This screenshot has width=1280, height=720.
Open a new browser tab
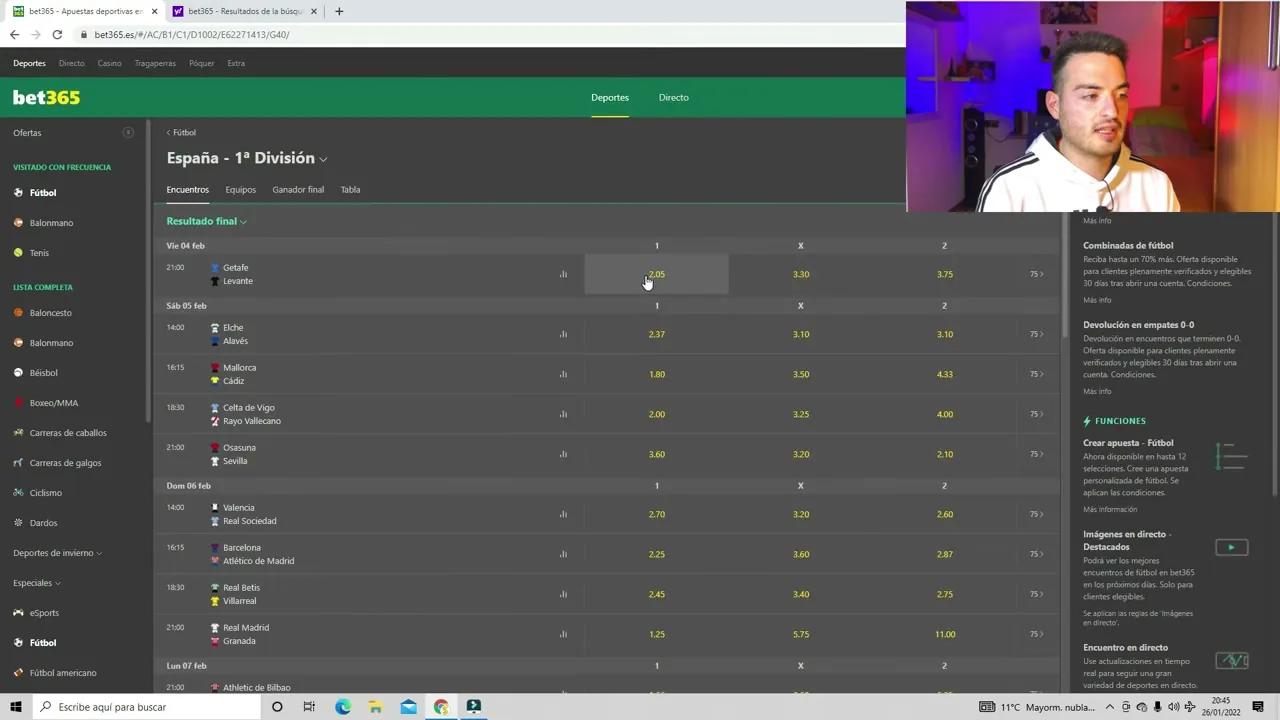click(x=339, y=11)
